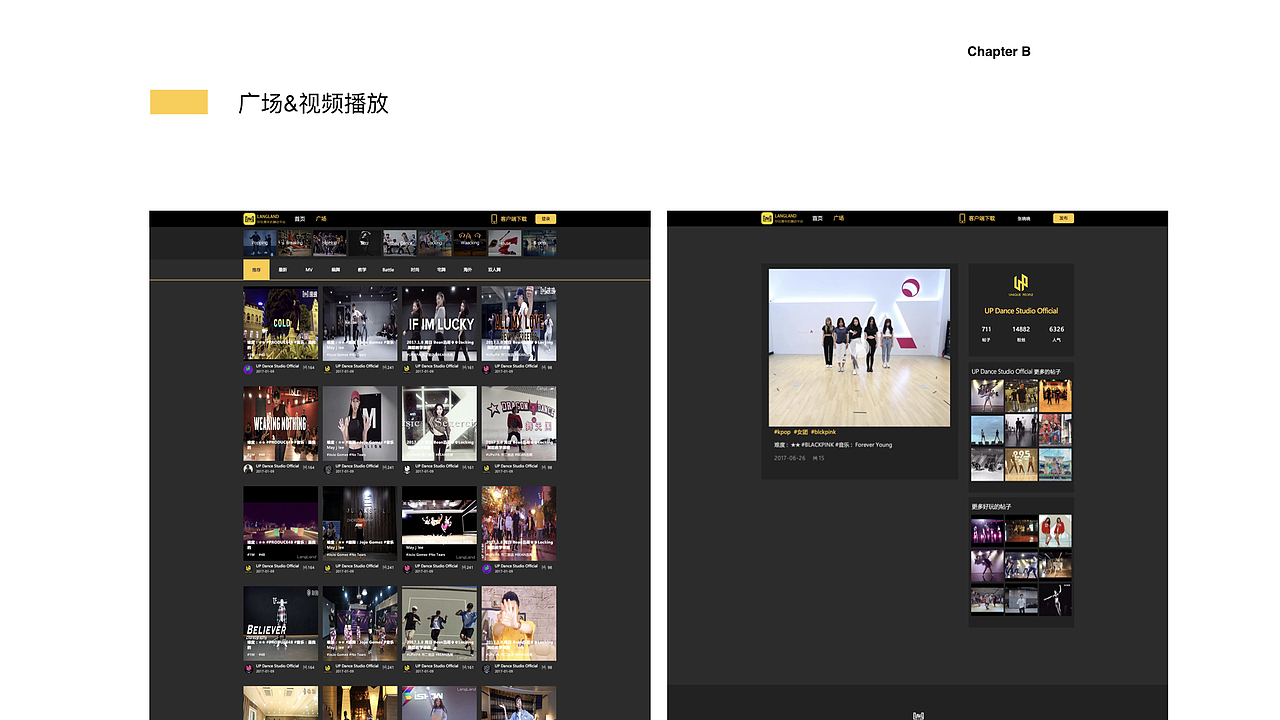Select the 编舞 tab
Screen dimensions: 1280x720
[x=336, y=270]
